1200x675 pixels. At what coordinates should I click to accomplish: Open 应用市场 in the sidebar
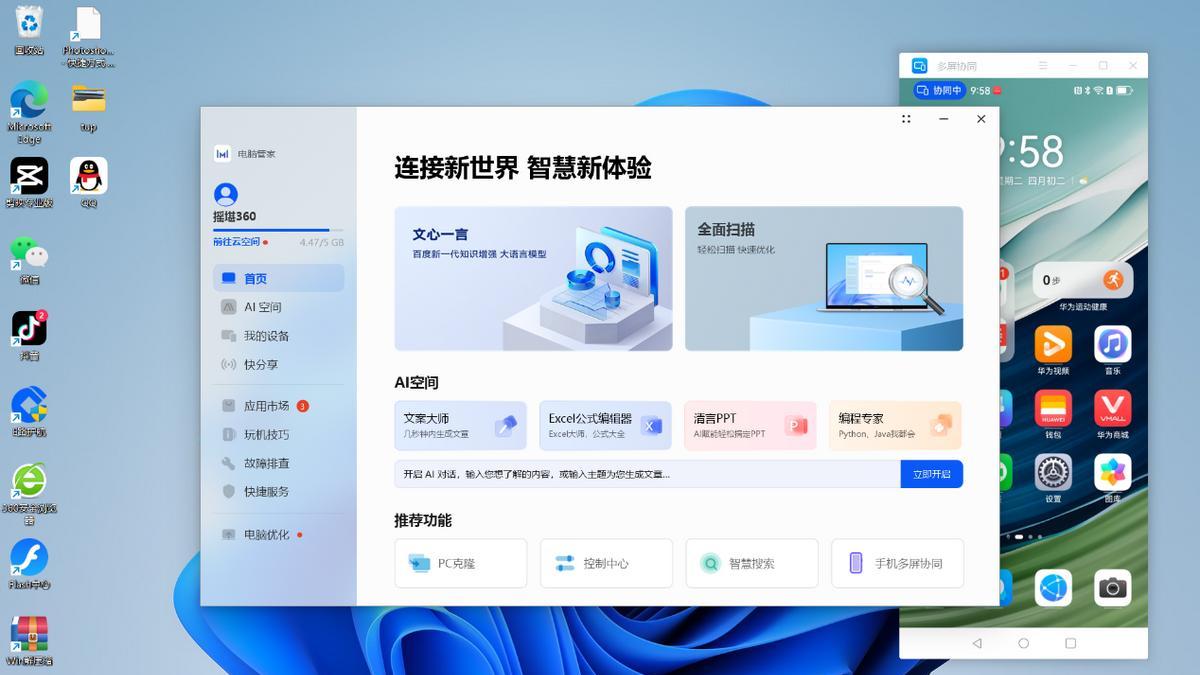coord(278,406)
